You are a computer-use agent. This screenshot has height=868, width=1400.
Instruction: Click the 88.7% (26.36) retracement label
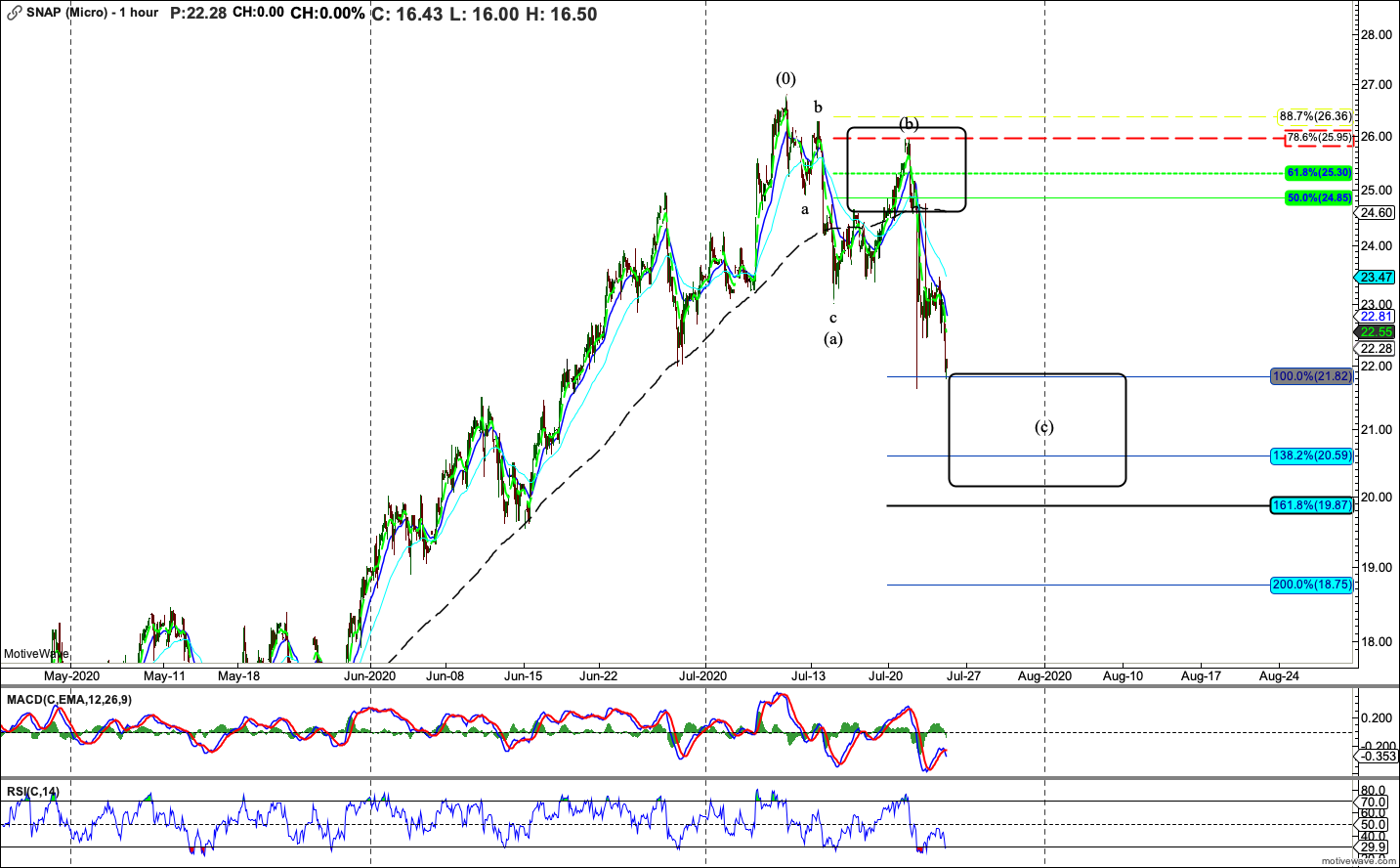(1315, 116)
